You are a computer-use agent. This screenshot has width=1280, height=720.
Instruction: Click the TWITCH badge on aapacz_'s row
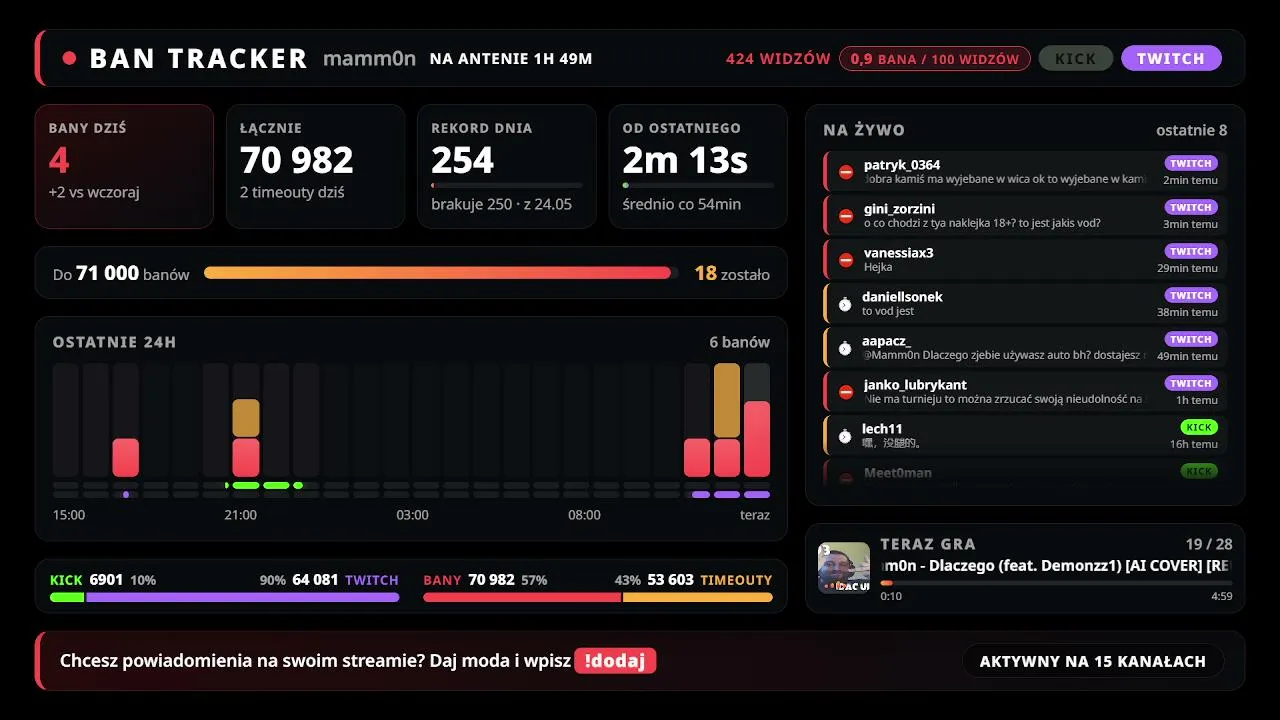pos(1191,339)
